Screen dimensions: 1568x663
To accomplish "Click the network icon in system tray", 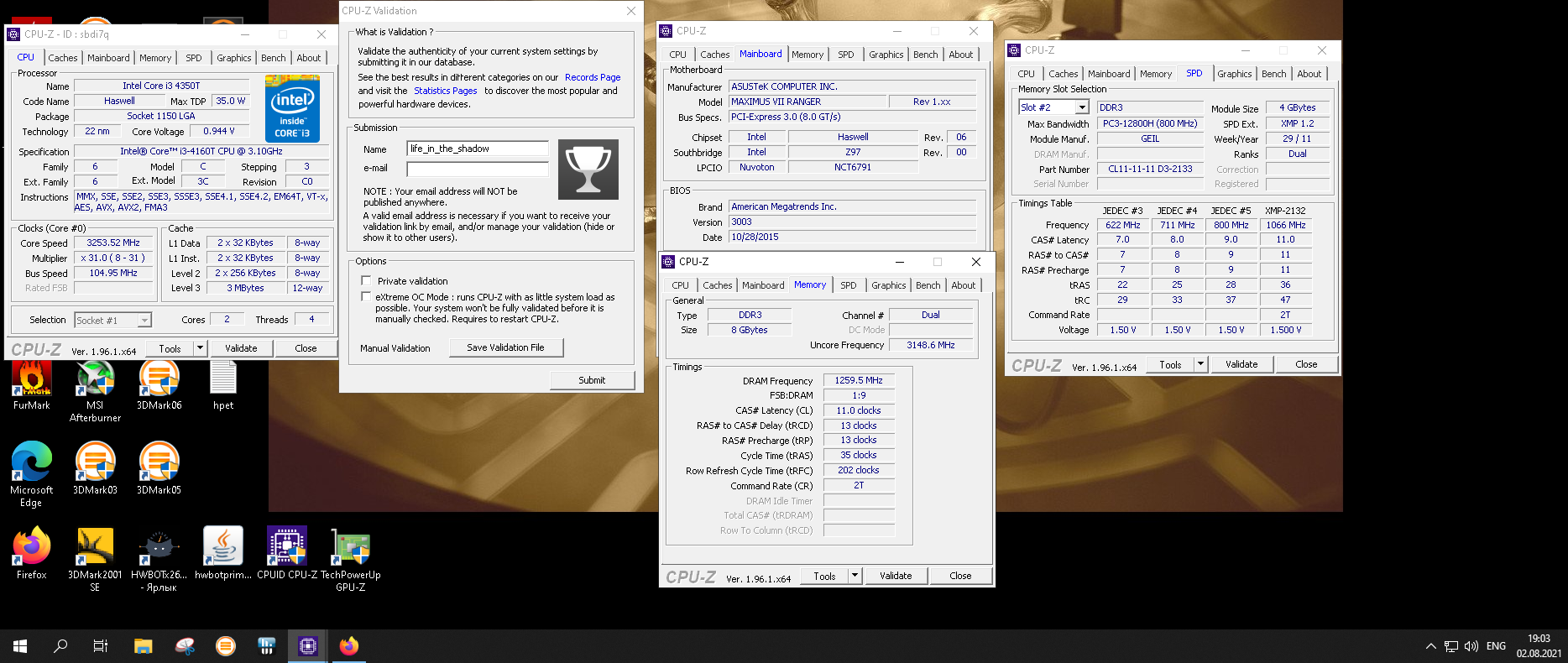I will [1451, 646].
